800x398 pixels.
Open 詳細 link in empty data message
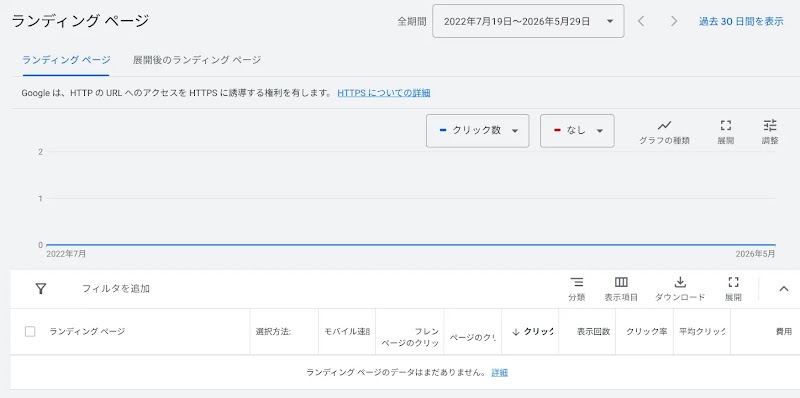[499, 372]
